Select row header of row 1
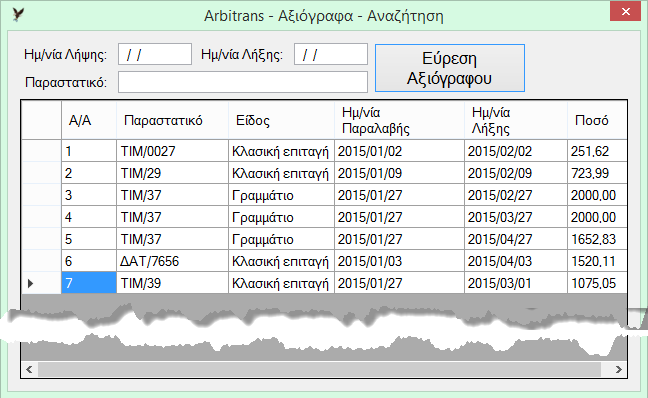 tap(41, 151)
